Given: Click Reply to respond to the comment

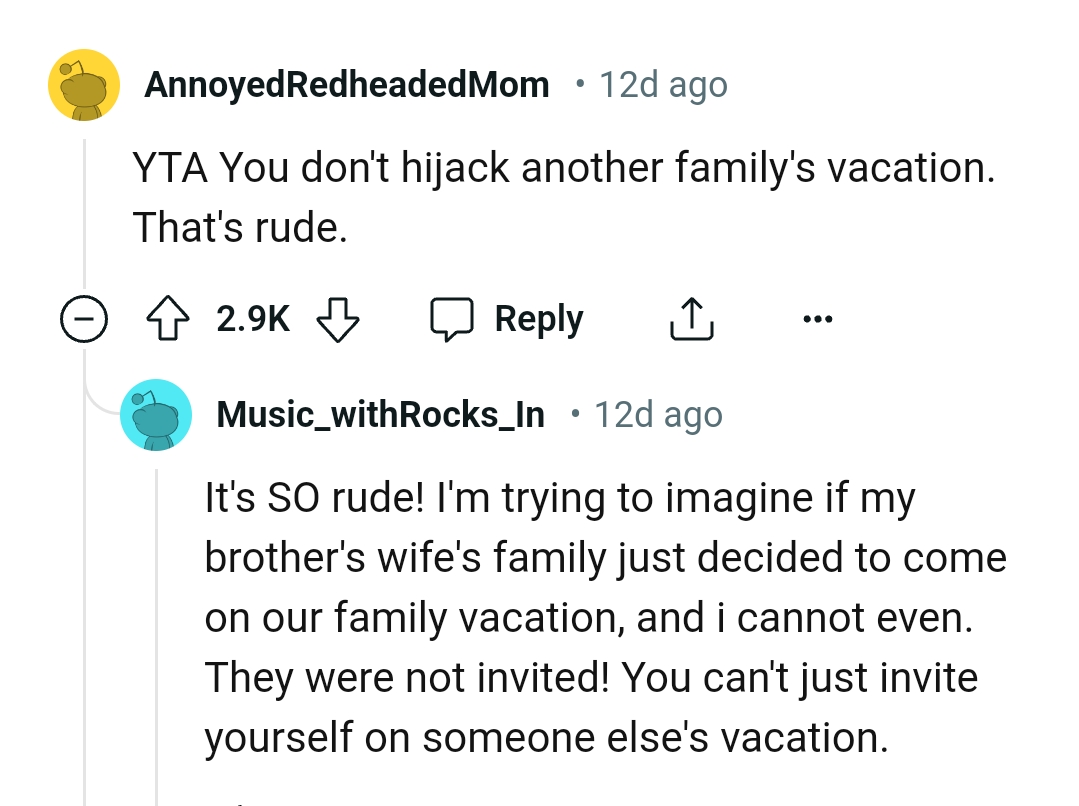Looking at the screenshot, I should pos(538,318).
